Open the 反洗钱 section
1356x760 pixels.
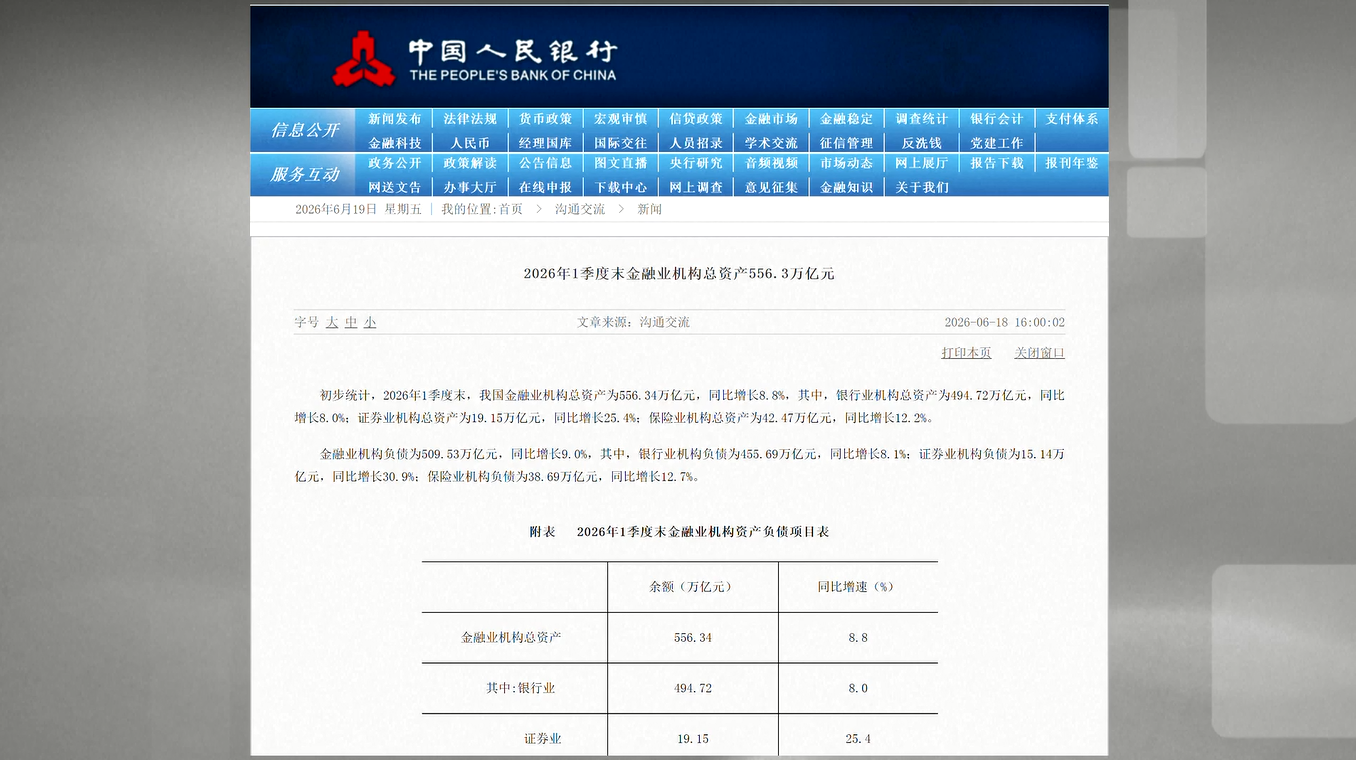coord(922,143)
